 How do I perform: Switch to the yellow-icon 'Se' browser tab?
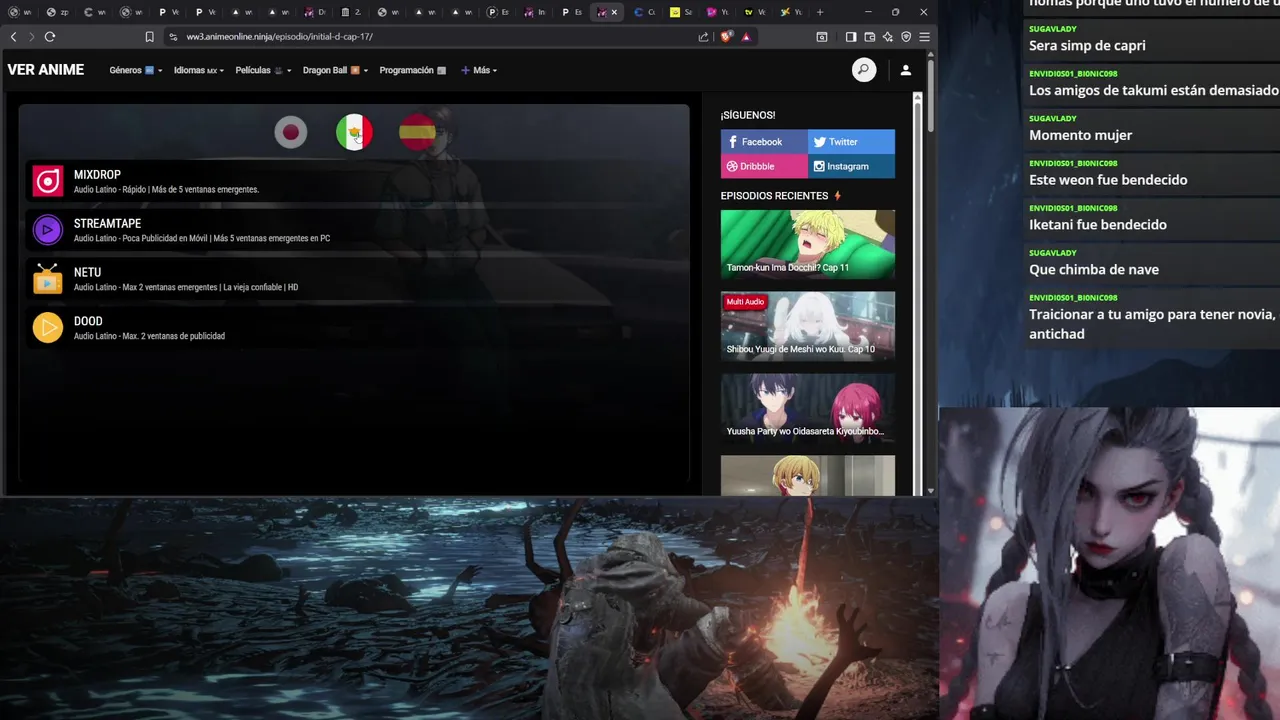point(680,12)
